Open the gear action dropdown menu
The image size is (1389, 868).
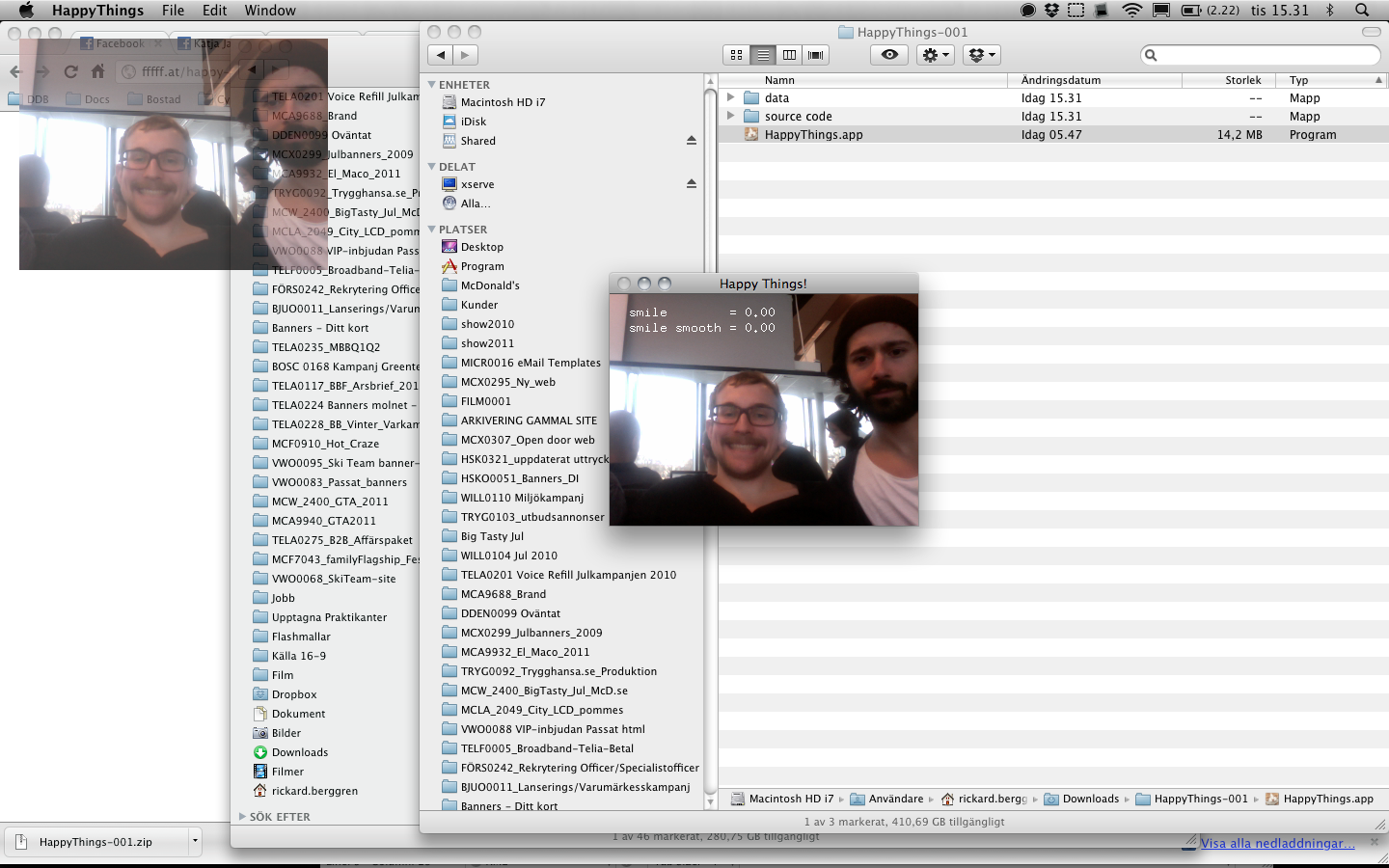[936, 55]
